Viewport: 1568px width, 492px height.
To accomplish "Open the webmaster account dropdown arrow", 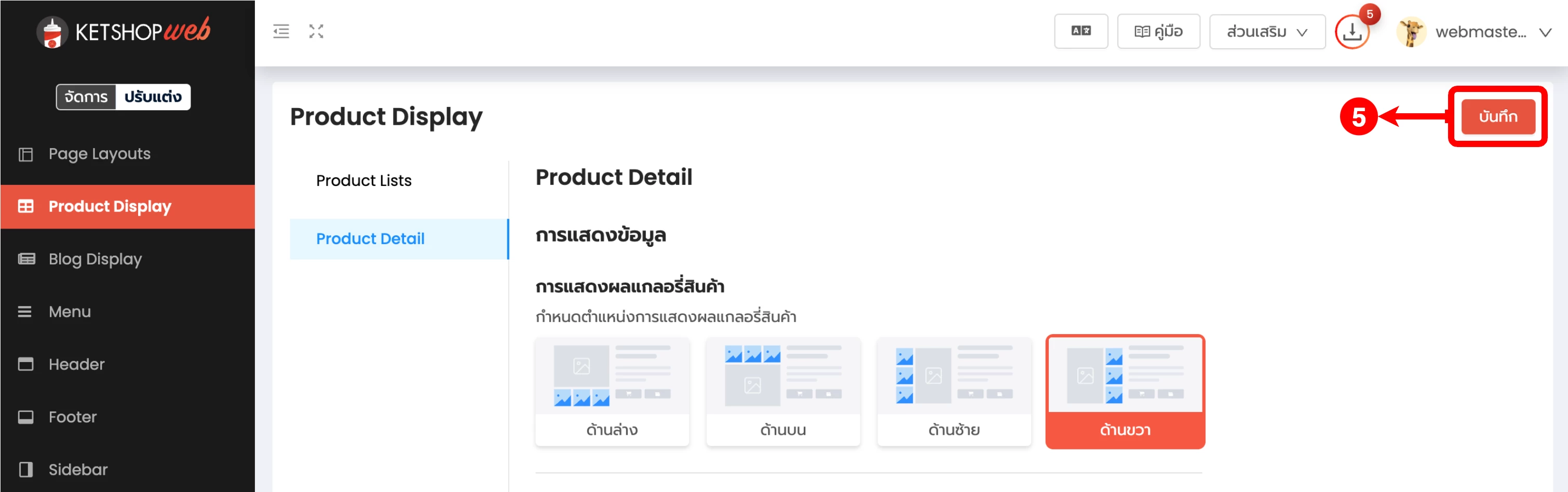I will (1545, 32).
